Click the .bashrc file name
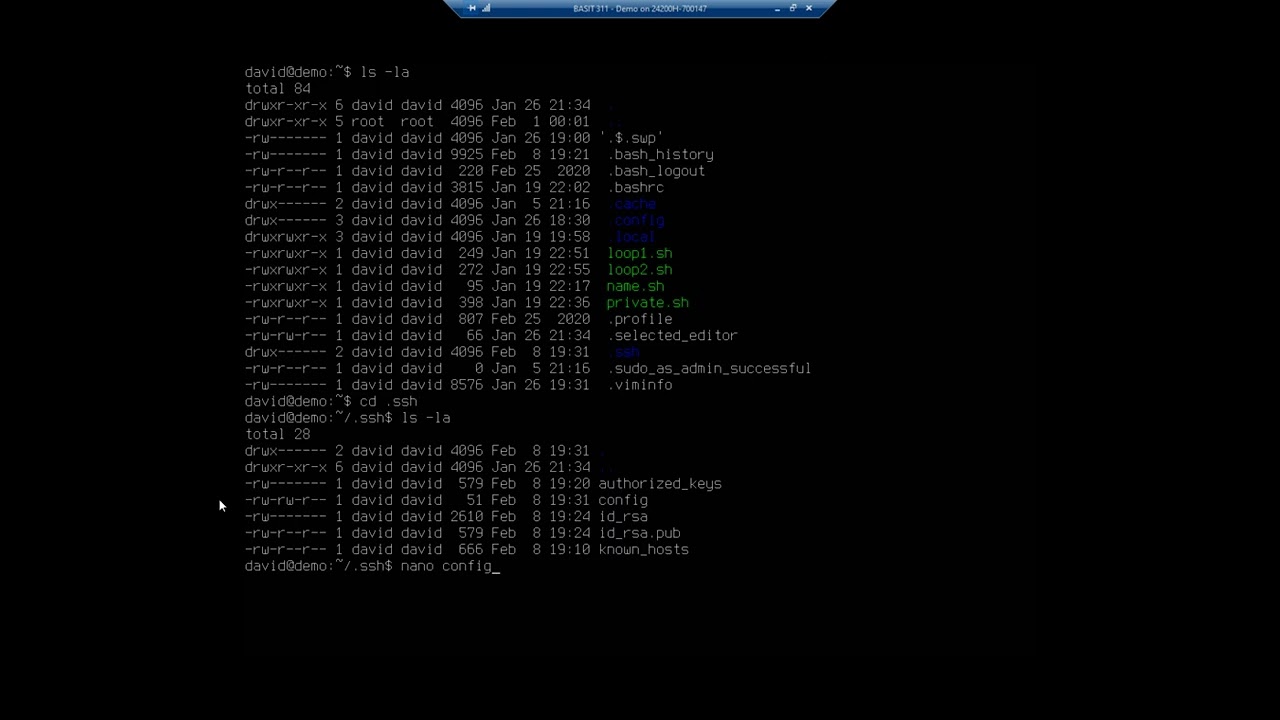Screen dimensions: 1280x720 coord(635,187)
